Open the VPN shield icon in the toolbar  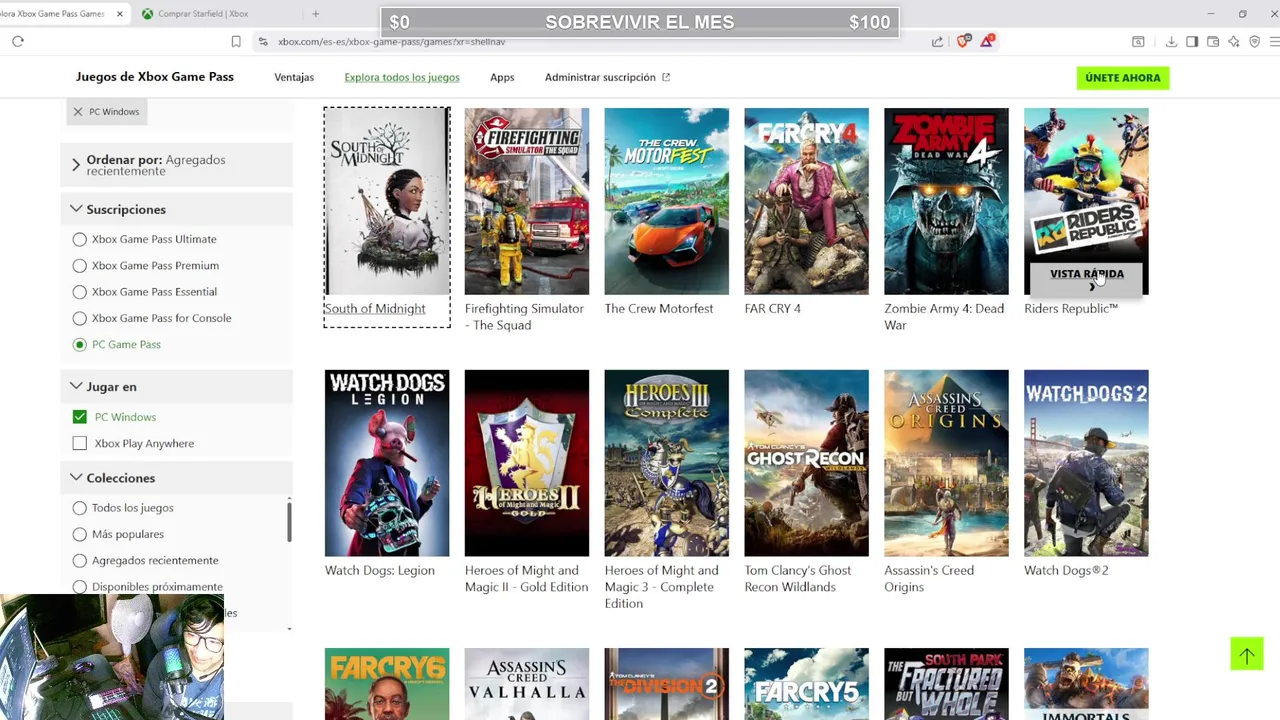point(1255,41)
